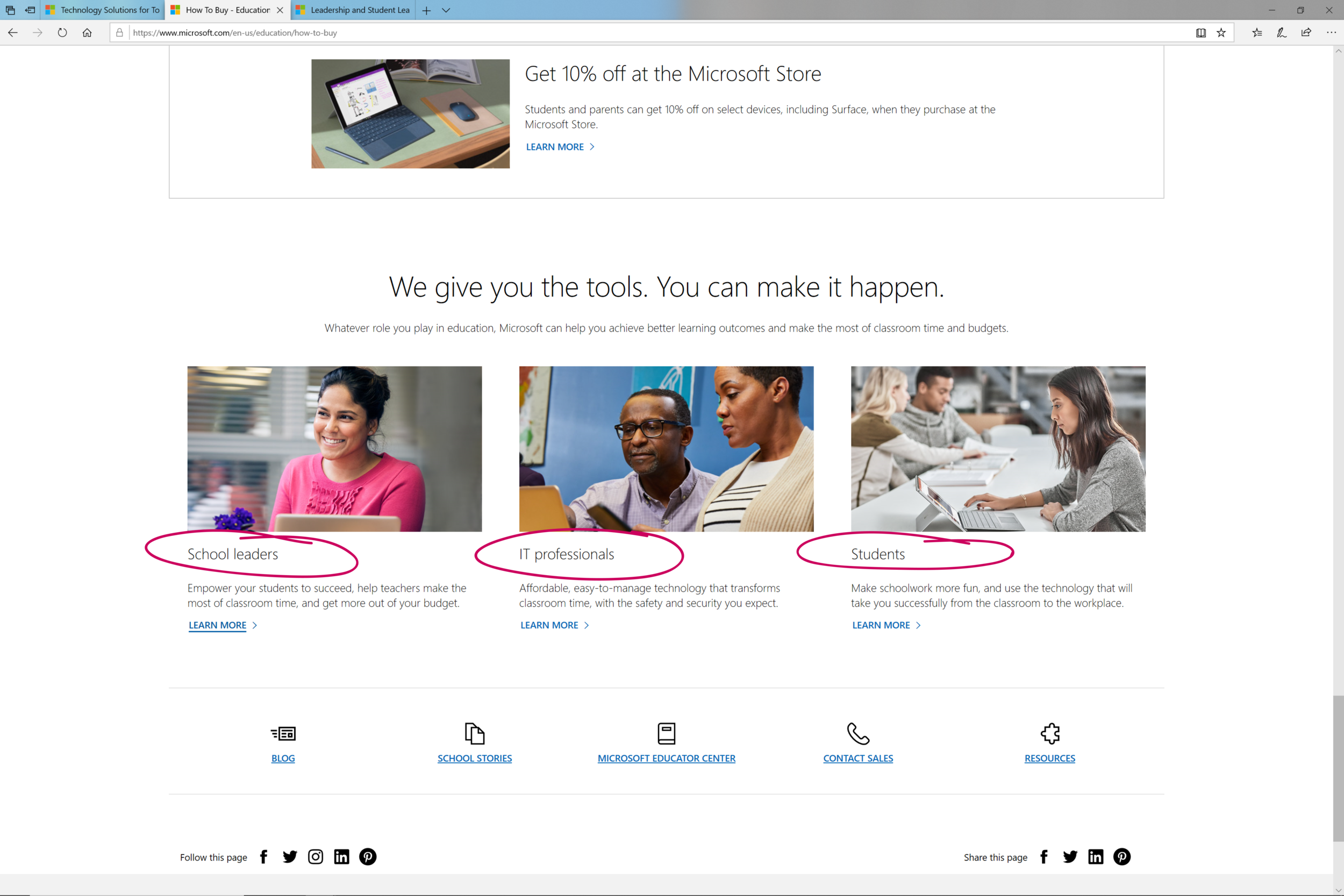The image size is (1344, 896).
Task: Open the Contact Sales link
Action: pyautogui.click(x=857, y=758)
